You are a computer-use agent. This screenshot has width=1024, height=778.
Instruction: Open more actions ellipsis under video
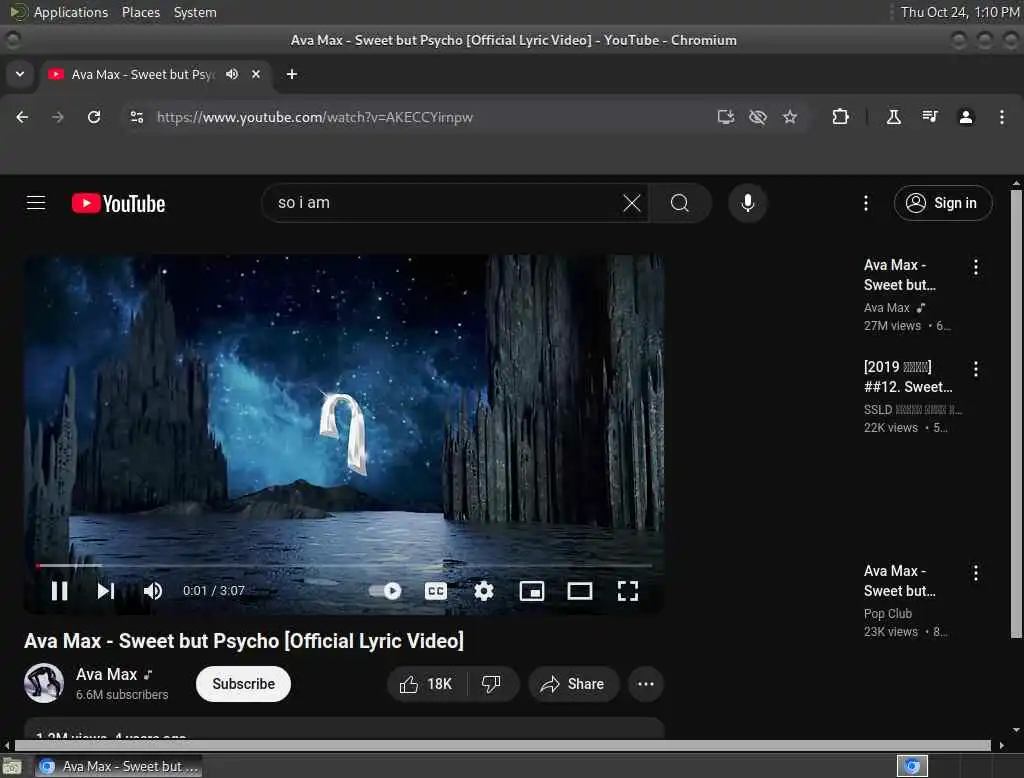[x=646, y=684]
